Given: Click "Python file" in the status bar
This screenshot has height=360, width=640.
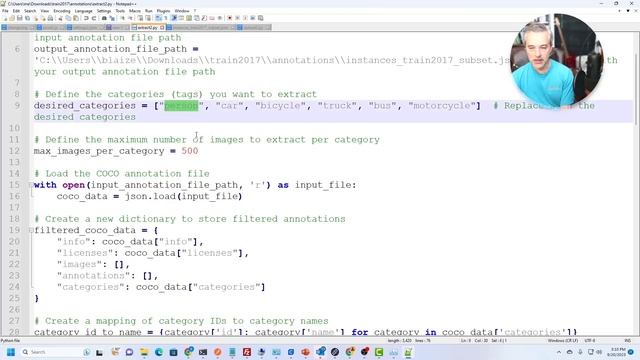Looking at the screenshot, I should tap(10, 340).
